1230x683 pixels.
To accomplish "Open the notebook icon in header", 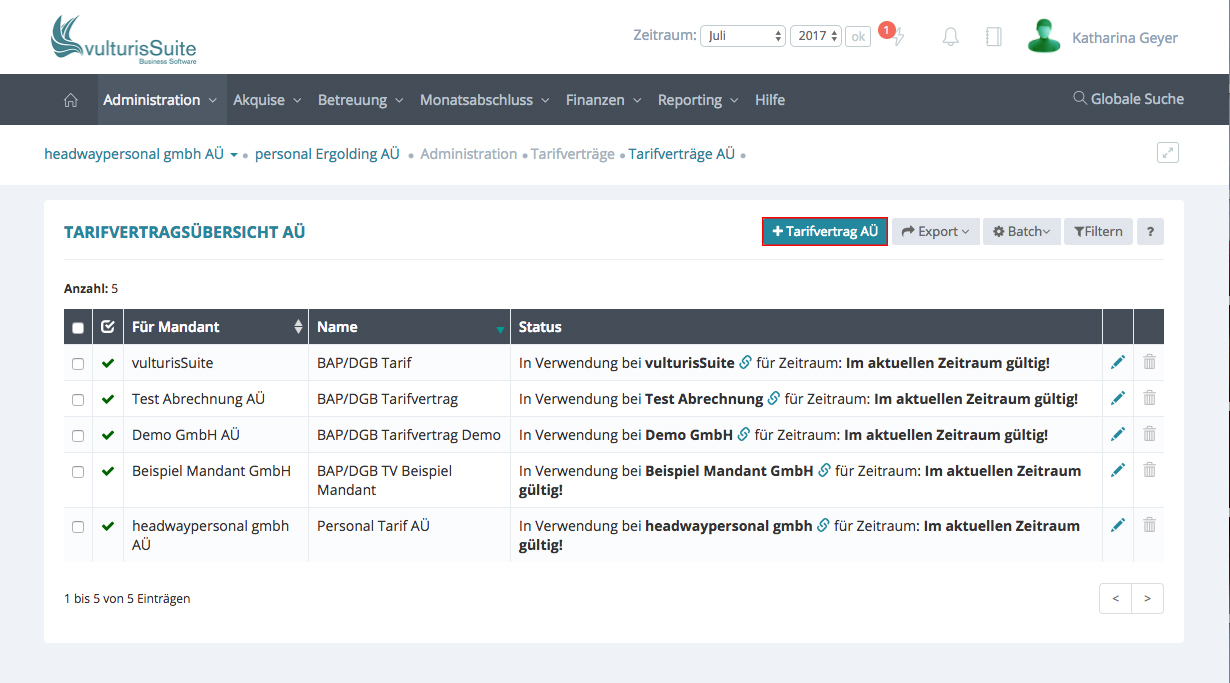I will coord(993,37).
